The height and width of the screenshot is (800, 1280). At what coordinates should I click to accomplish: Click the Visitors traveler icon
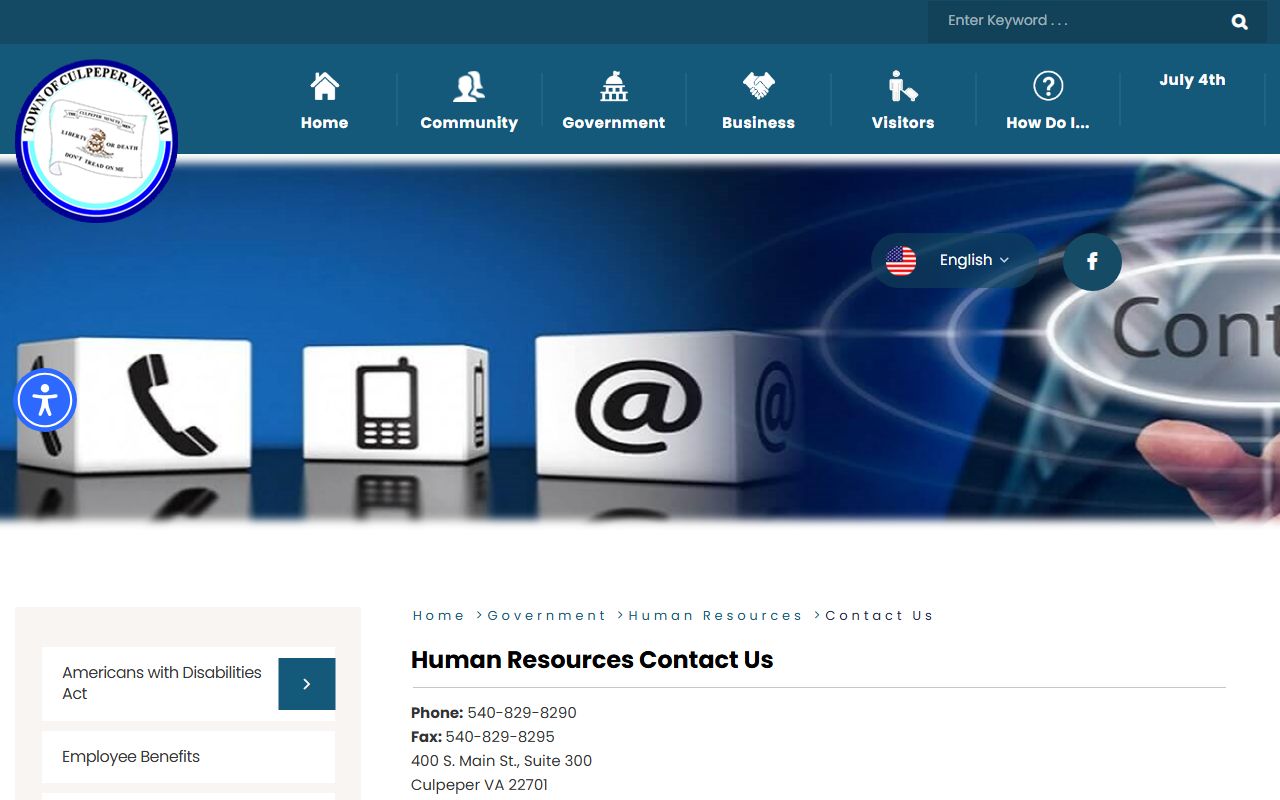click(x=902, y=86)
